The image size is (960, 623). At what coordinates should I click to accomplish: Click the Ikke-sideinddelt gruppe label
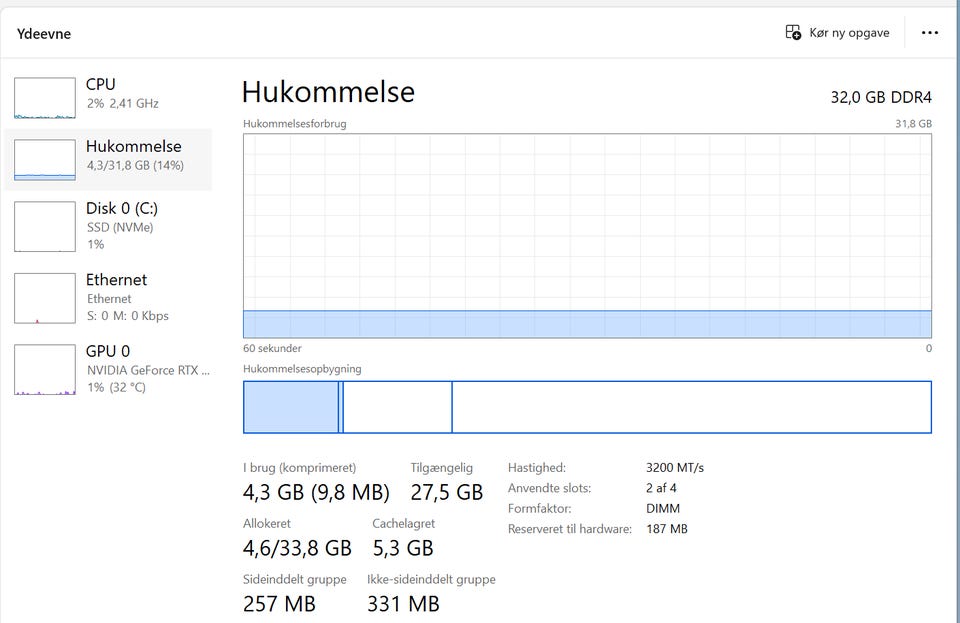[x=432, y=580]
